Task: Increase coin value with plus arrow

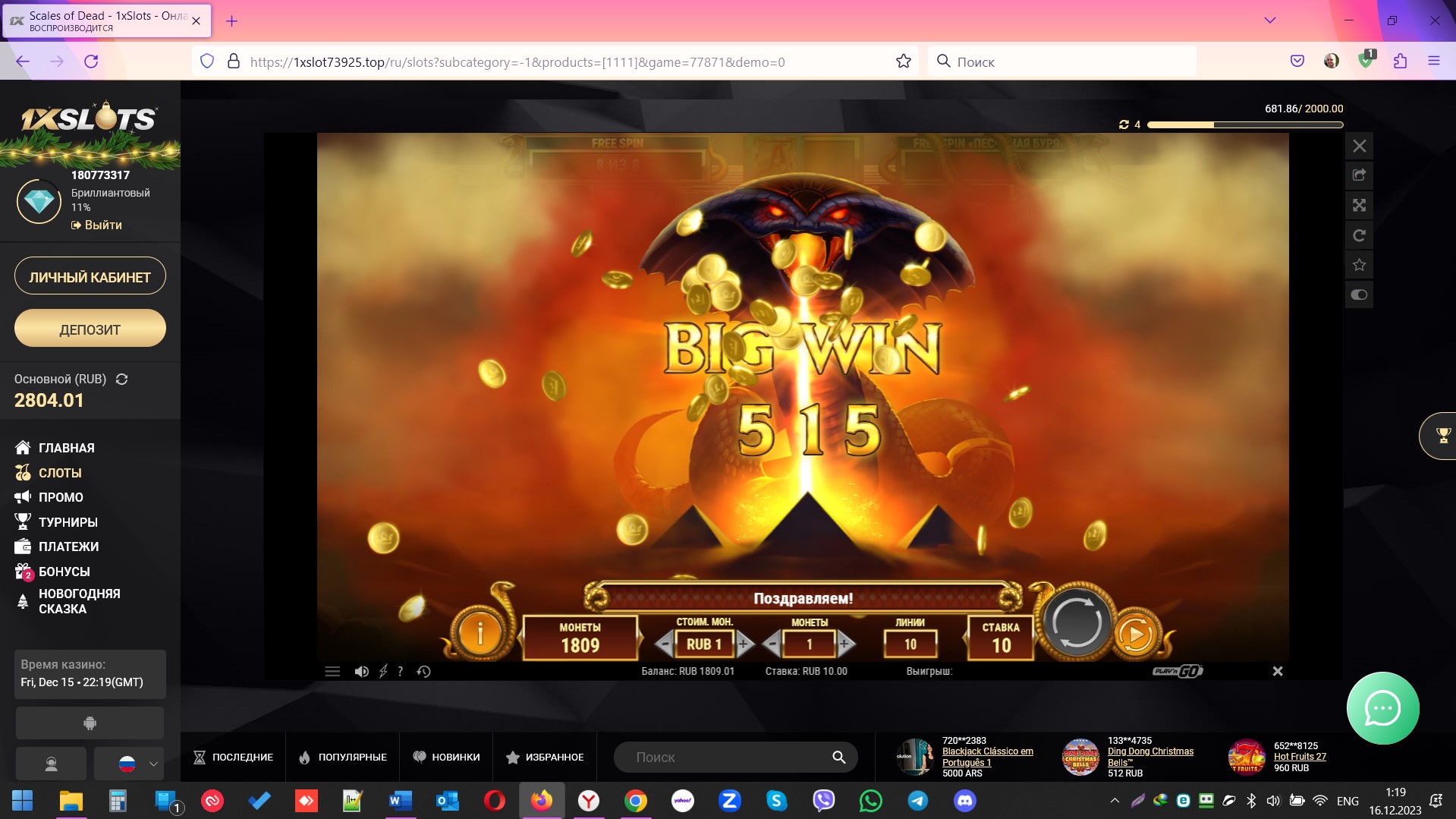Action: (x=744, y=644)
